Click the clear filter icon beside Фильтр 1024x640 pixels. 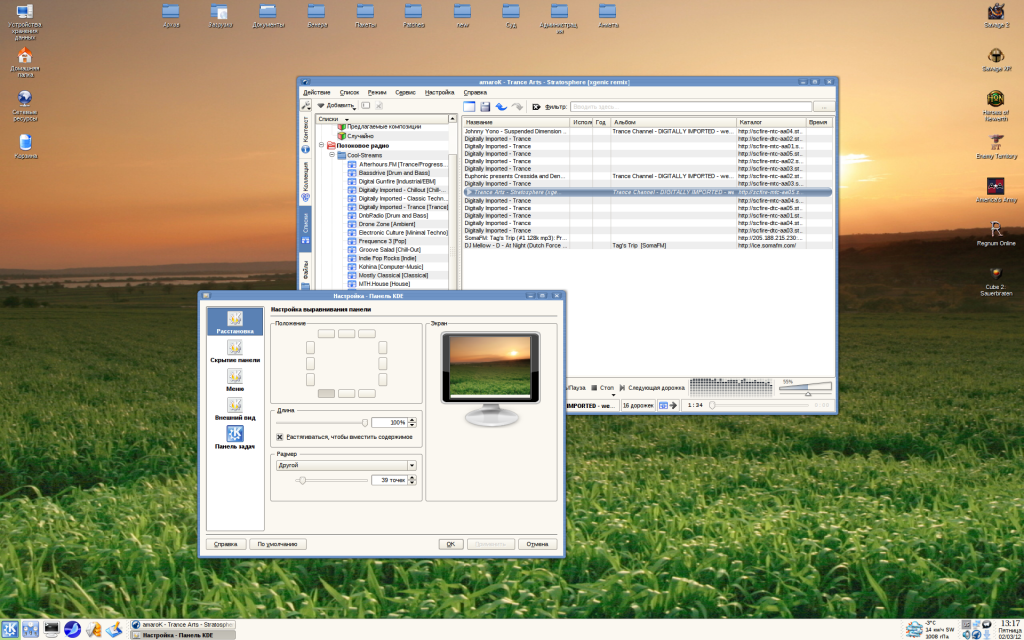[x=537, y=106]
